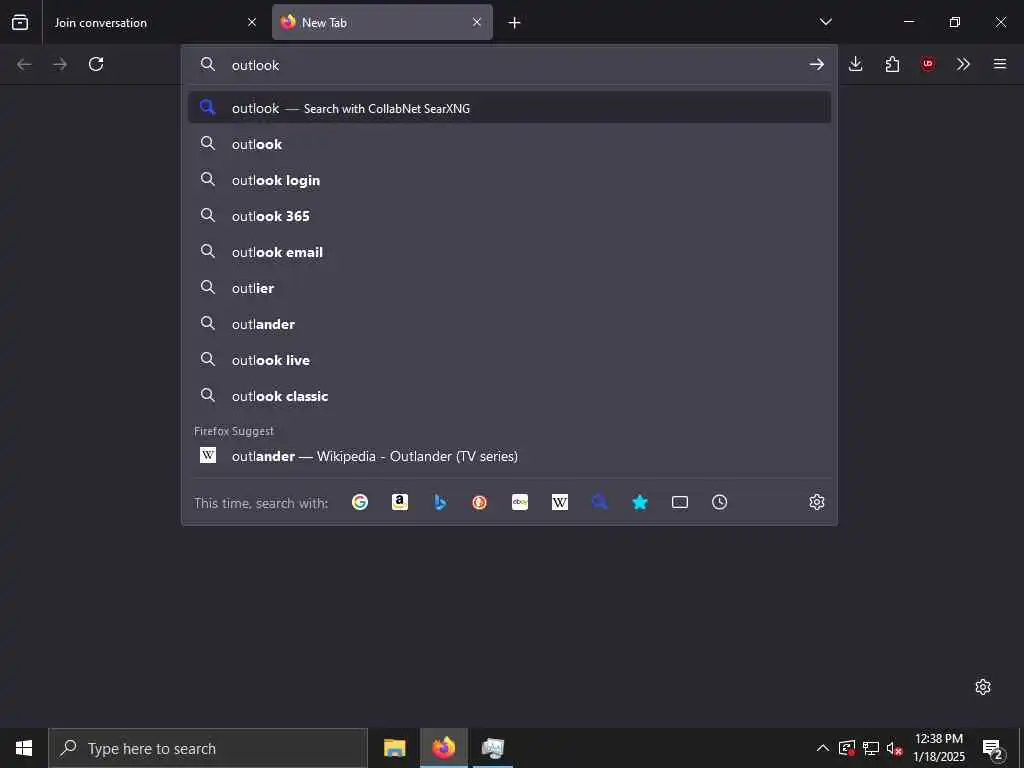Search with eBay one-off icon
Image resolution: width=1024 pixels, height=768 pixels.
(520, 502)
